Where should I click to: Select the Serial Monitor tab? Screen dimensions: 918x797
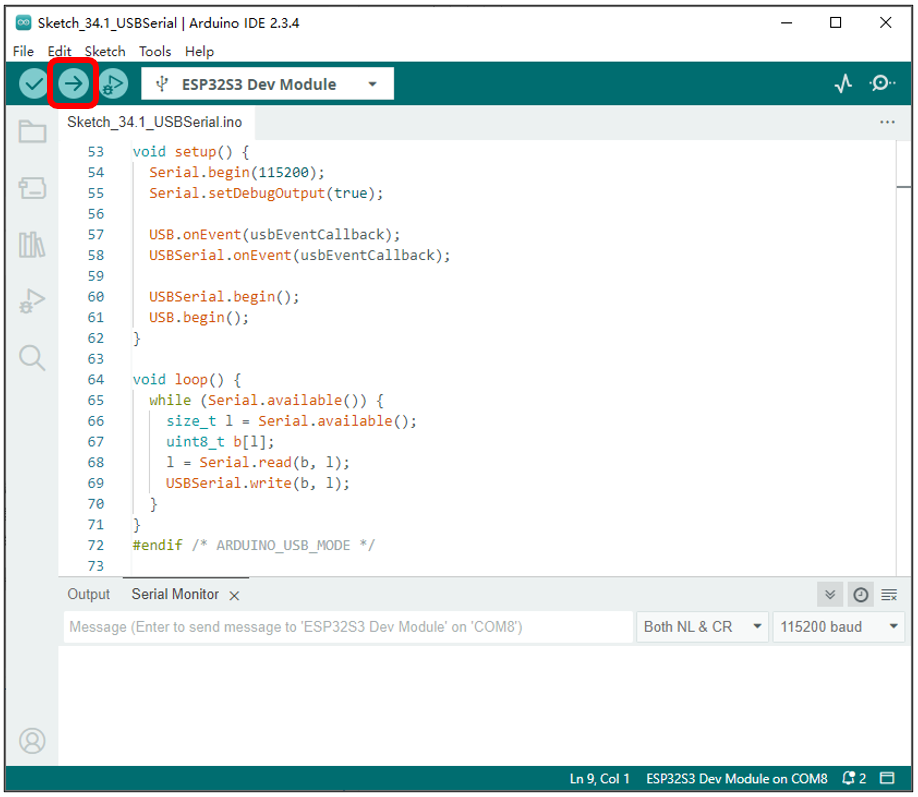pyautogui.click(x=175, y=594)
